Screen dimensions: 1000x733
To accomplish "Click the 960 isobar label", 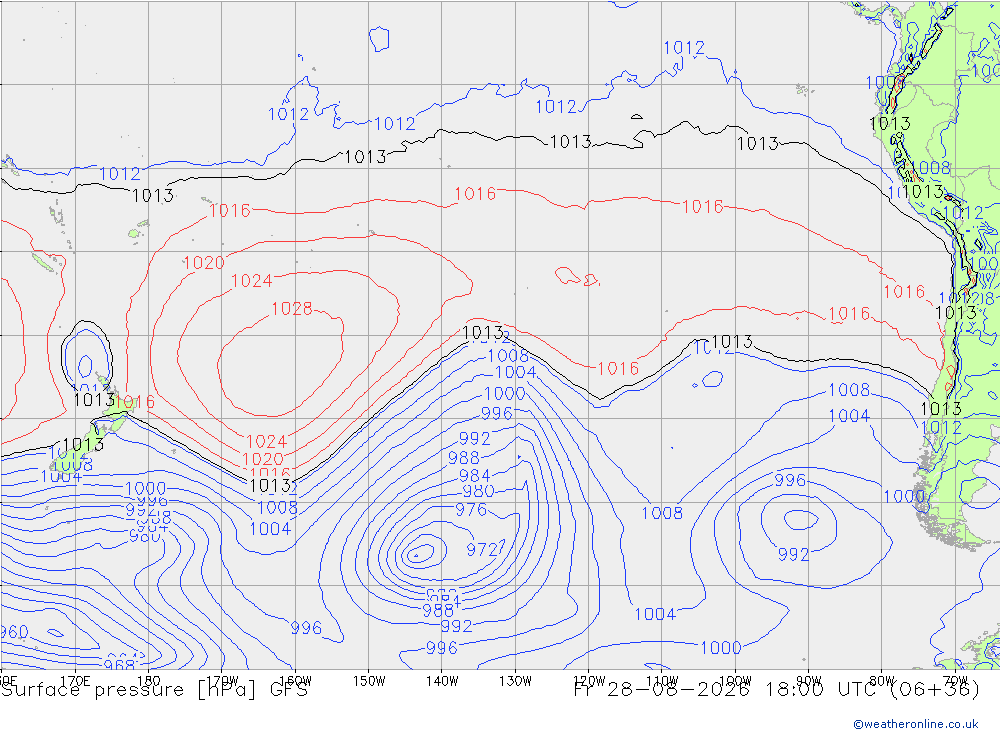I will [14, 632].
